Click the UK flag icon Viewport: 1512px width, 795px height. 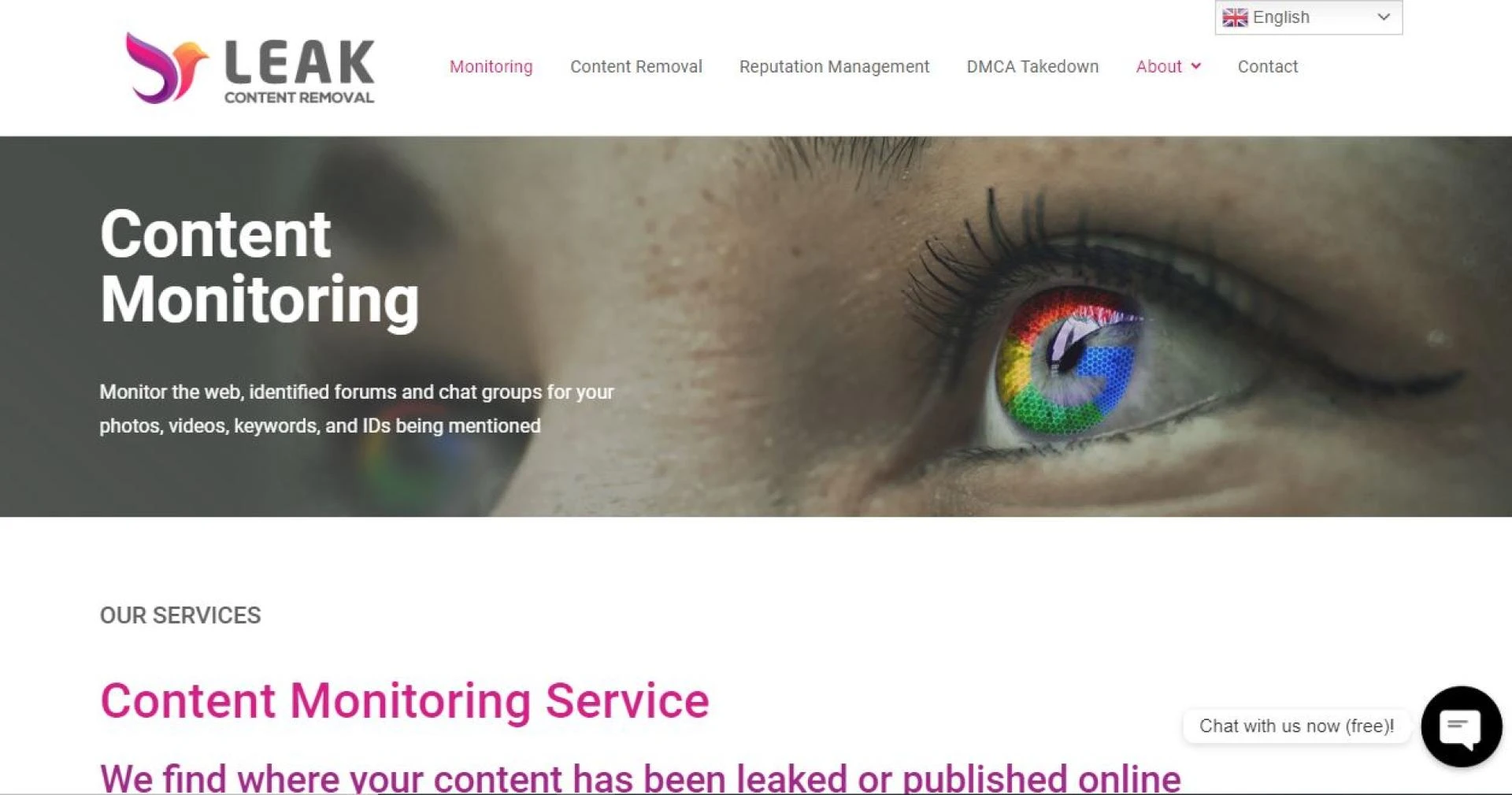[1235, 17]
